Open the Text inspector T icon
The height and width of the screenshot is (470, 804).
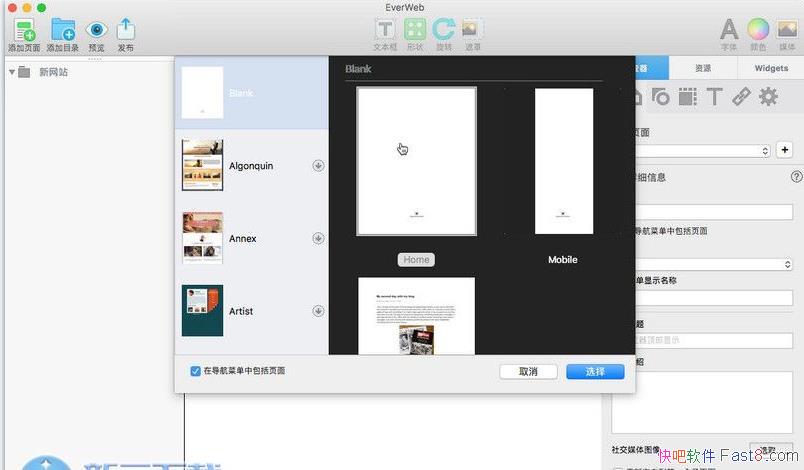(x=714, y=96)
